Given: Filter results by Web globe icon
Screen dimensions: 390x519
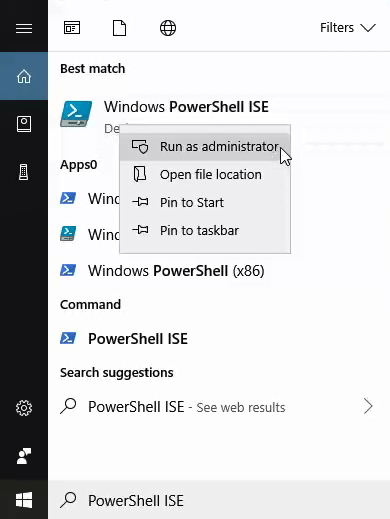Looking at the screenshot, I should 168,28.
